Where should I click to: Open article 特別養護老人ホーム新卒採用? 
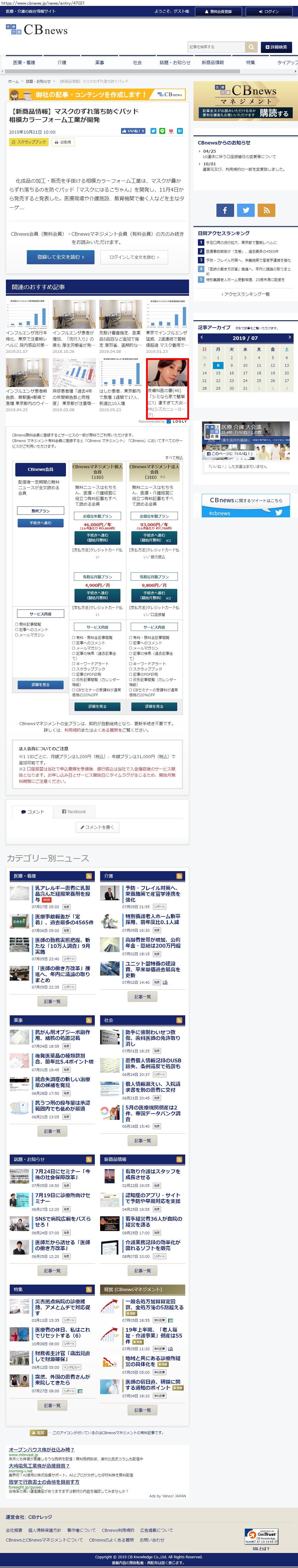pyautogui.click(x=153, y=919)
